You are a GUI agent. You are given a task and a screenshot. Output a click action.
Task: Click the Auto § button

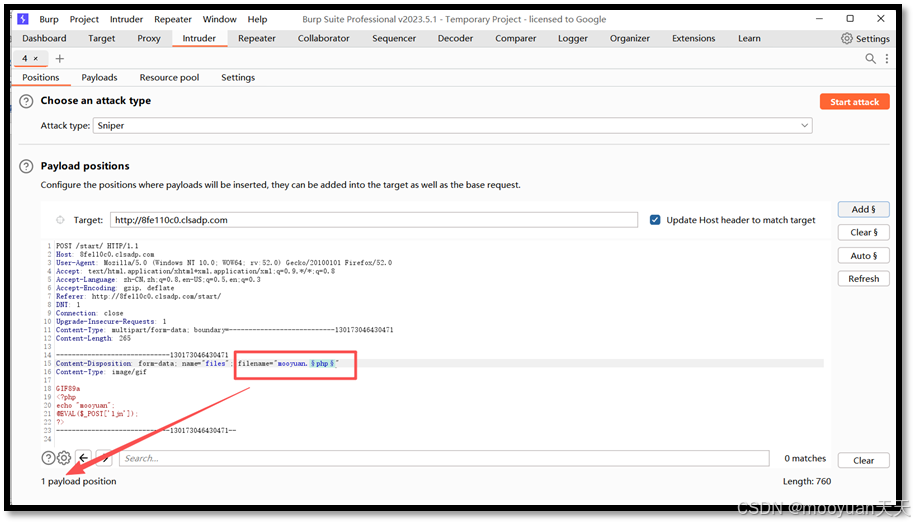[x=864, y=256]
